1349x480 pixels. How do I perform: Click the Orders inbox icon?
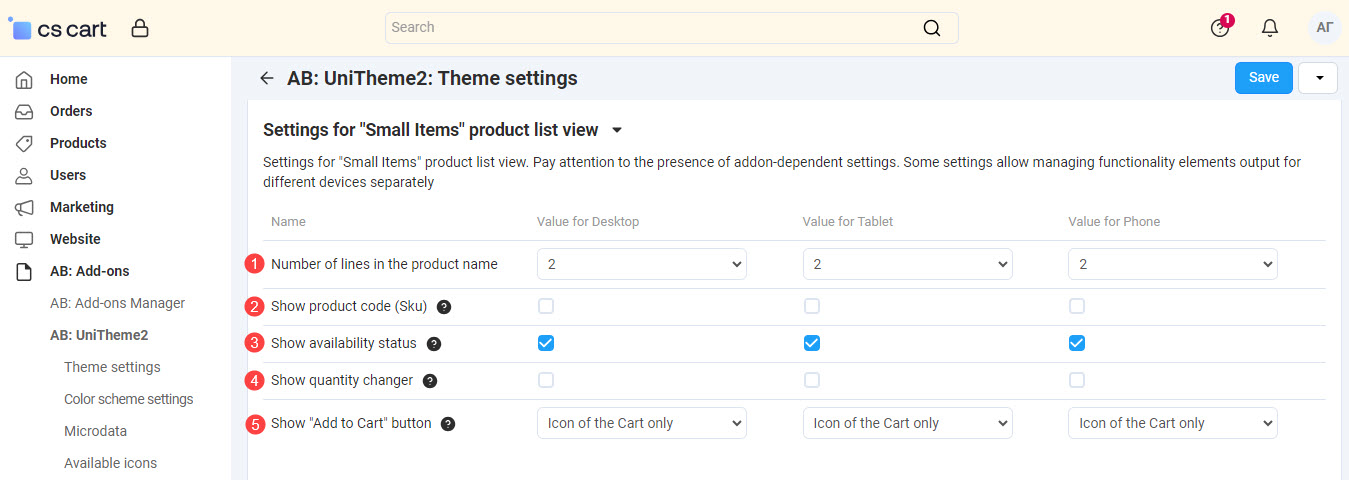[x=24, y=111]
